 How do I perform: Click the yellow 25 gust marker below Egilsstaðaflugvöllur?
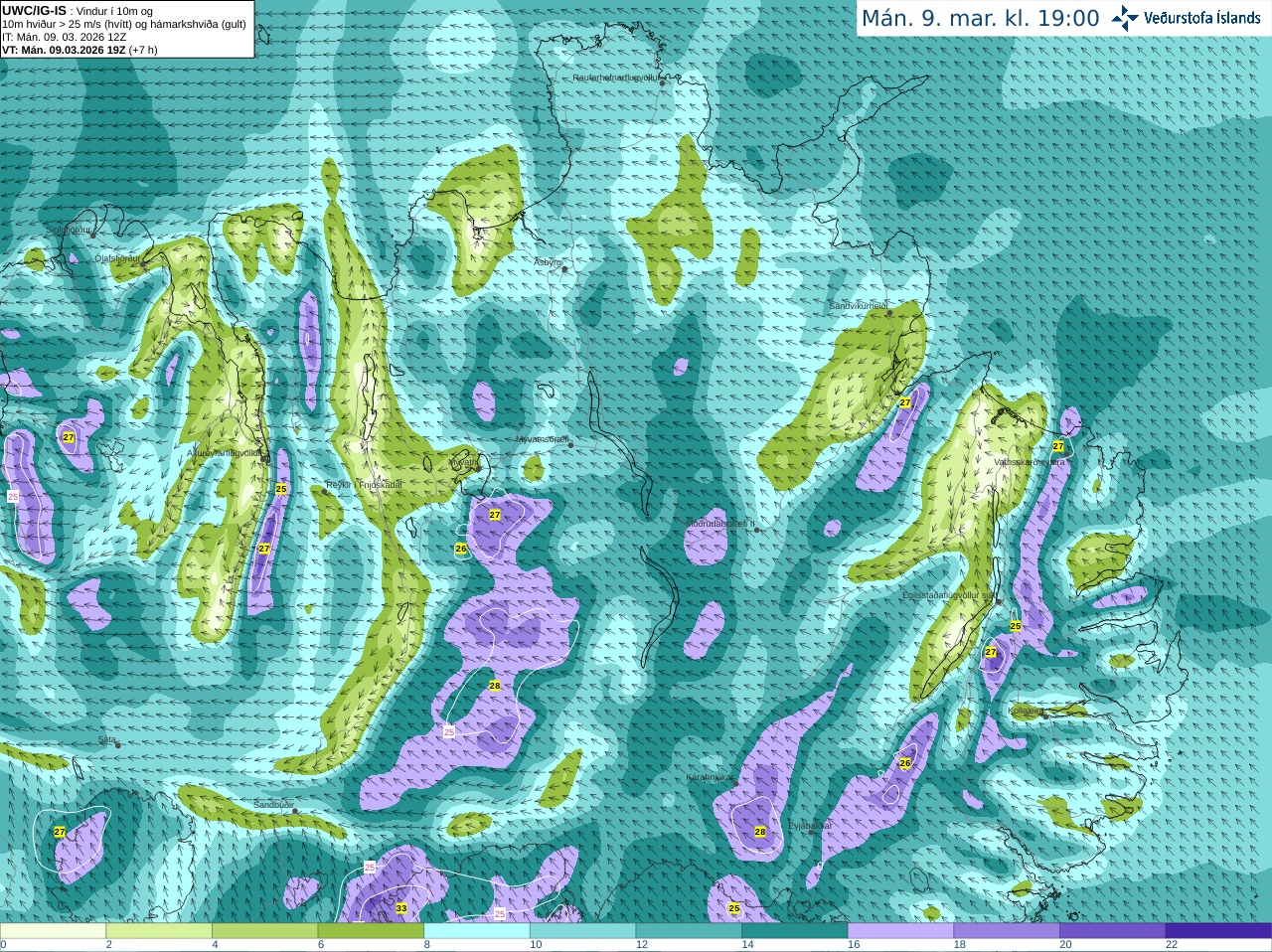1016,626
